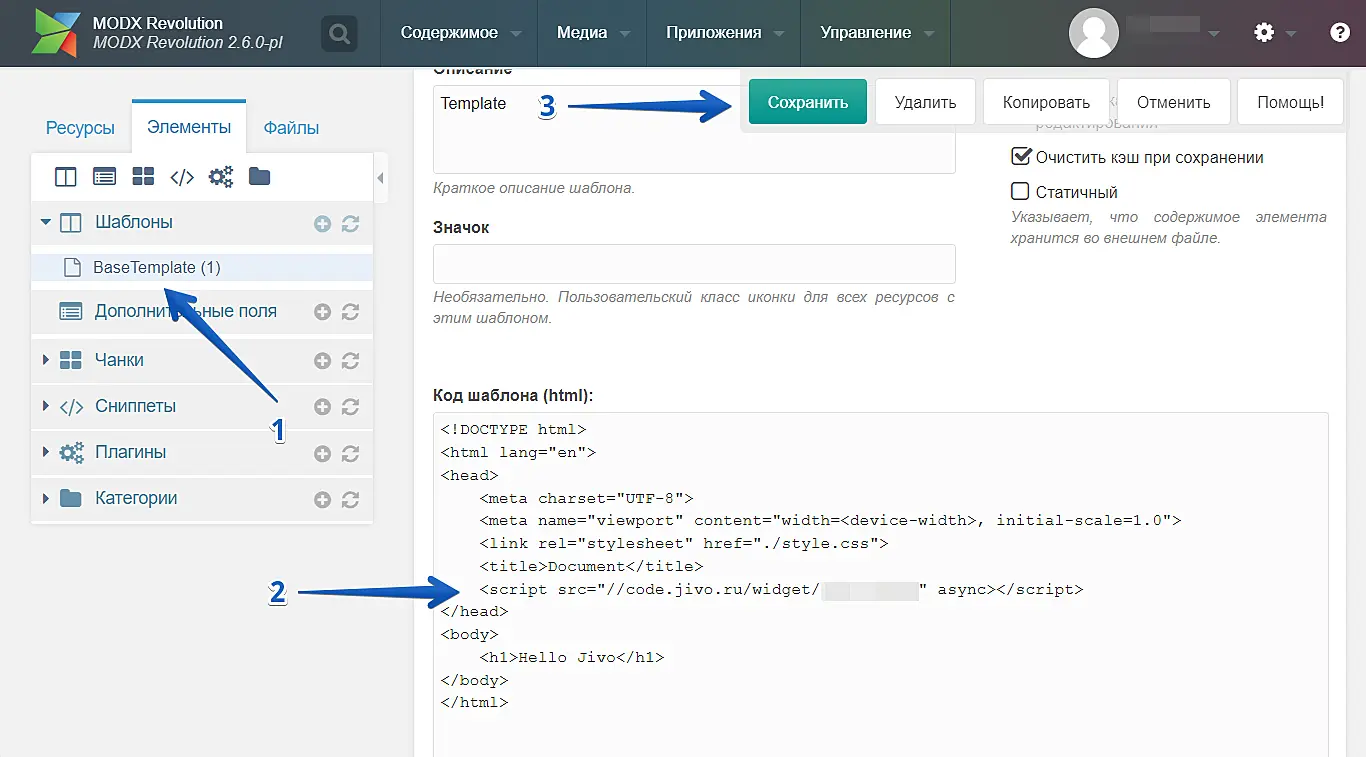Refresh the Шаблоны tree section
1366x757 pixels.
click(x=350, y=224)
